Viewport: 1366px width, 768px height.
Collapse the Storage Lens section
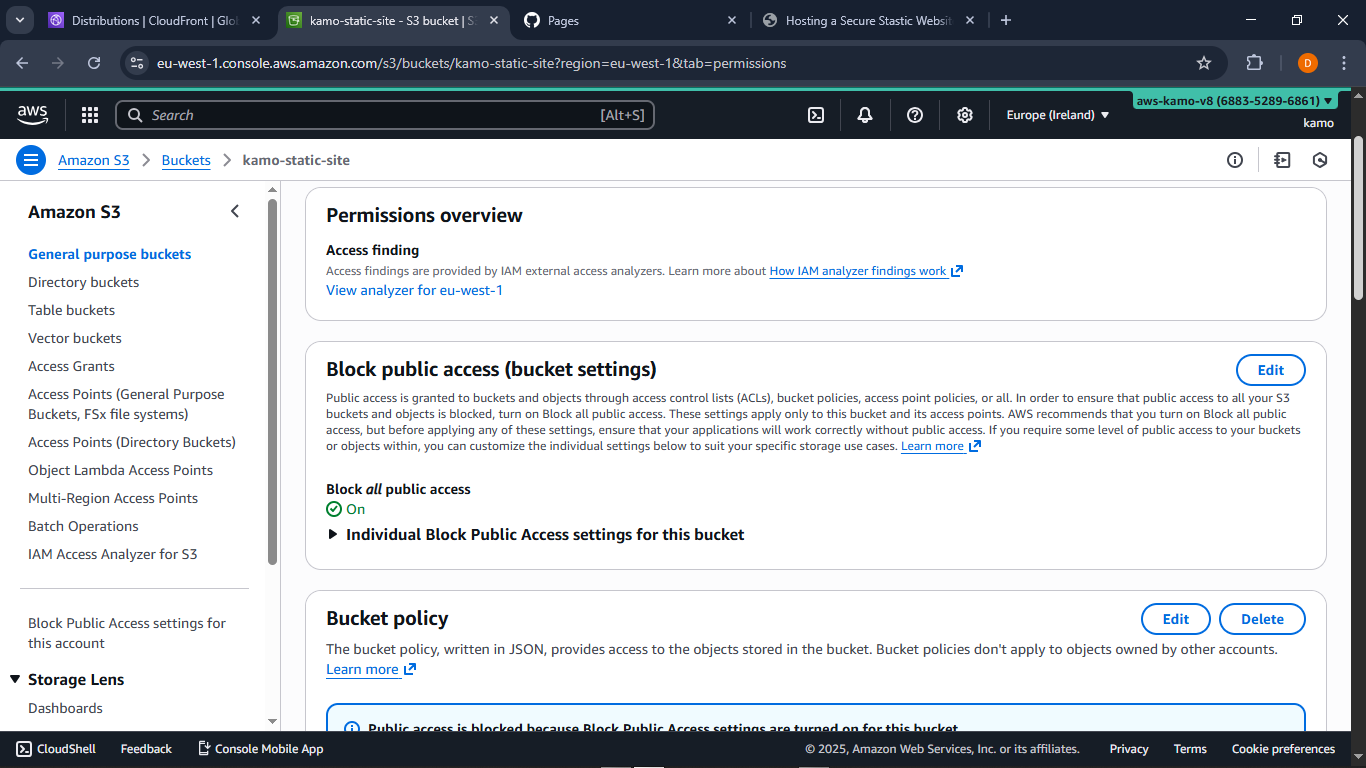pos(15,679)
